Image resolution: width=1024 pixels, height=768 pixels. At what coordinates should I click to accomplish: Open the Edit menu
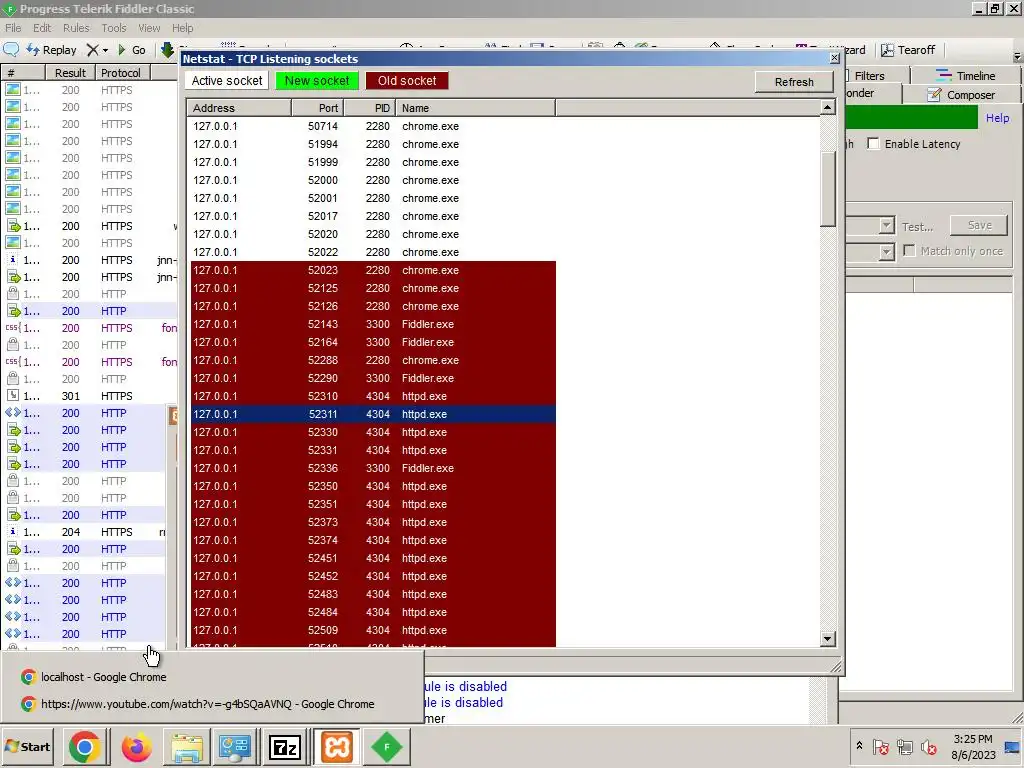[42, 28]
